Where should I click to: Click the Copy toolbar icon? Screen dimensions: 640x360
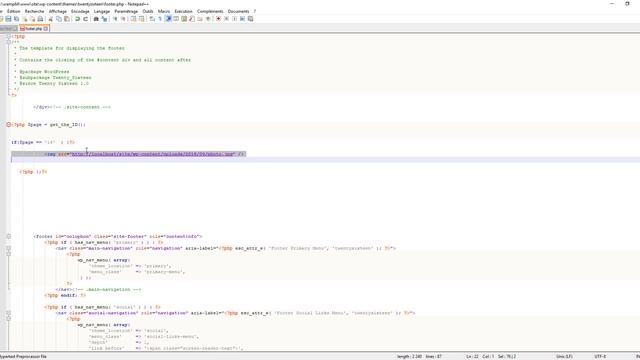(x=58, y=19)
